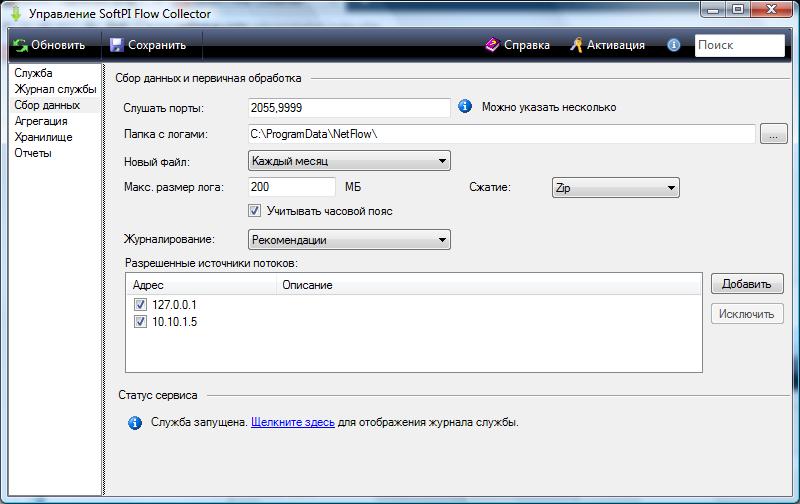Click Активация in the toolbar
The image size is (800, 504).
(607, 45)
